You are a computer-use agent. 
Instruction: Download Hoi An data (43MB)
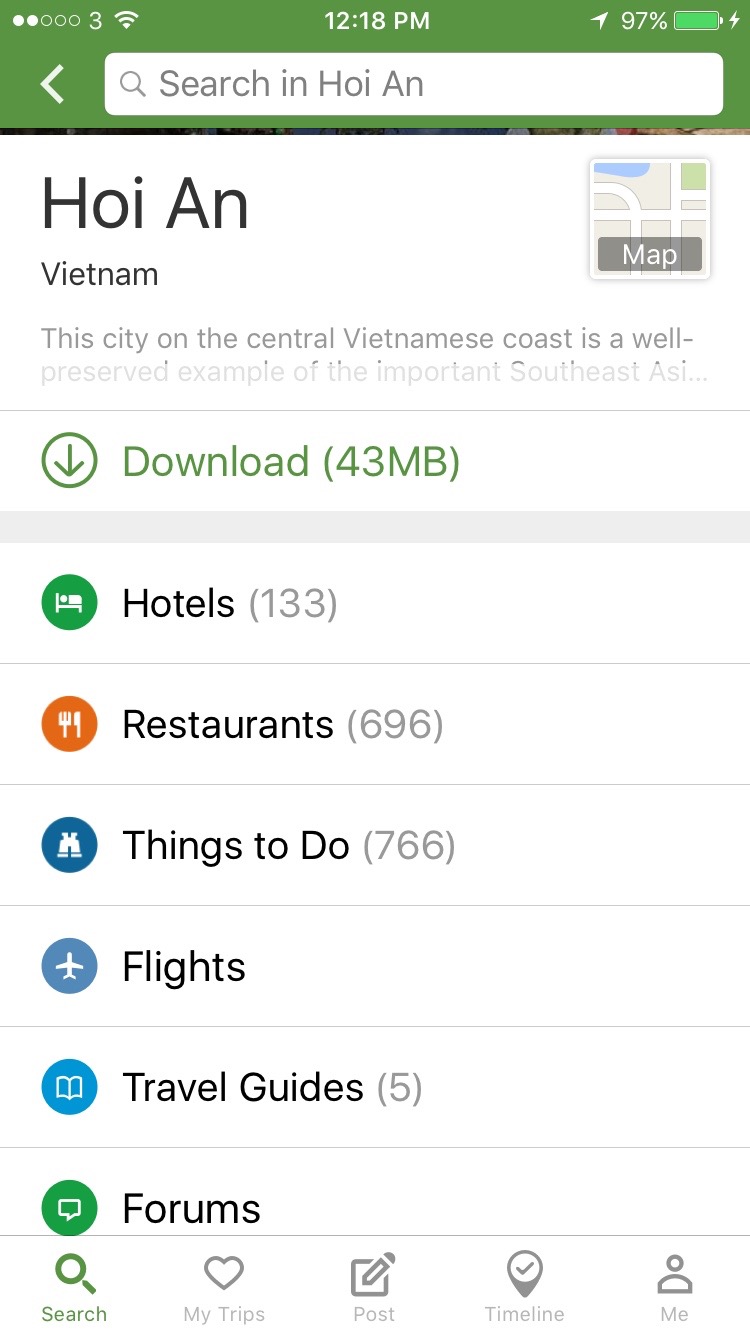[x=290, y=462]
